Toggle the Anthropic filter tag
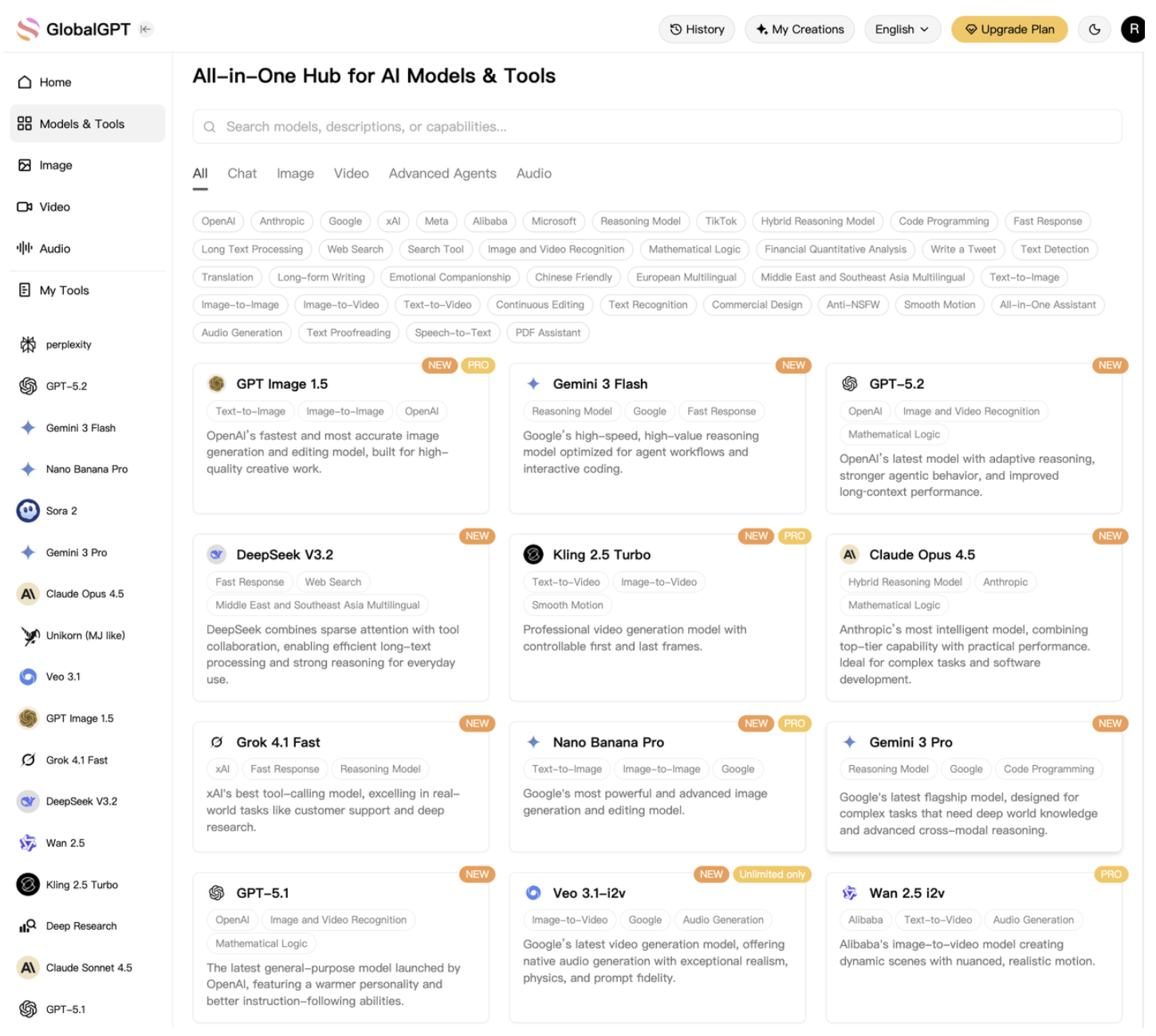The image size is (1156, 1036). 282,222
